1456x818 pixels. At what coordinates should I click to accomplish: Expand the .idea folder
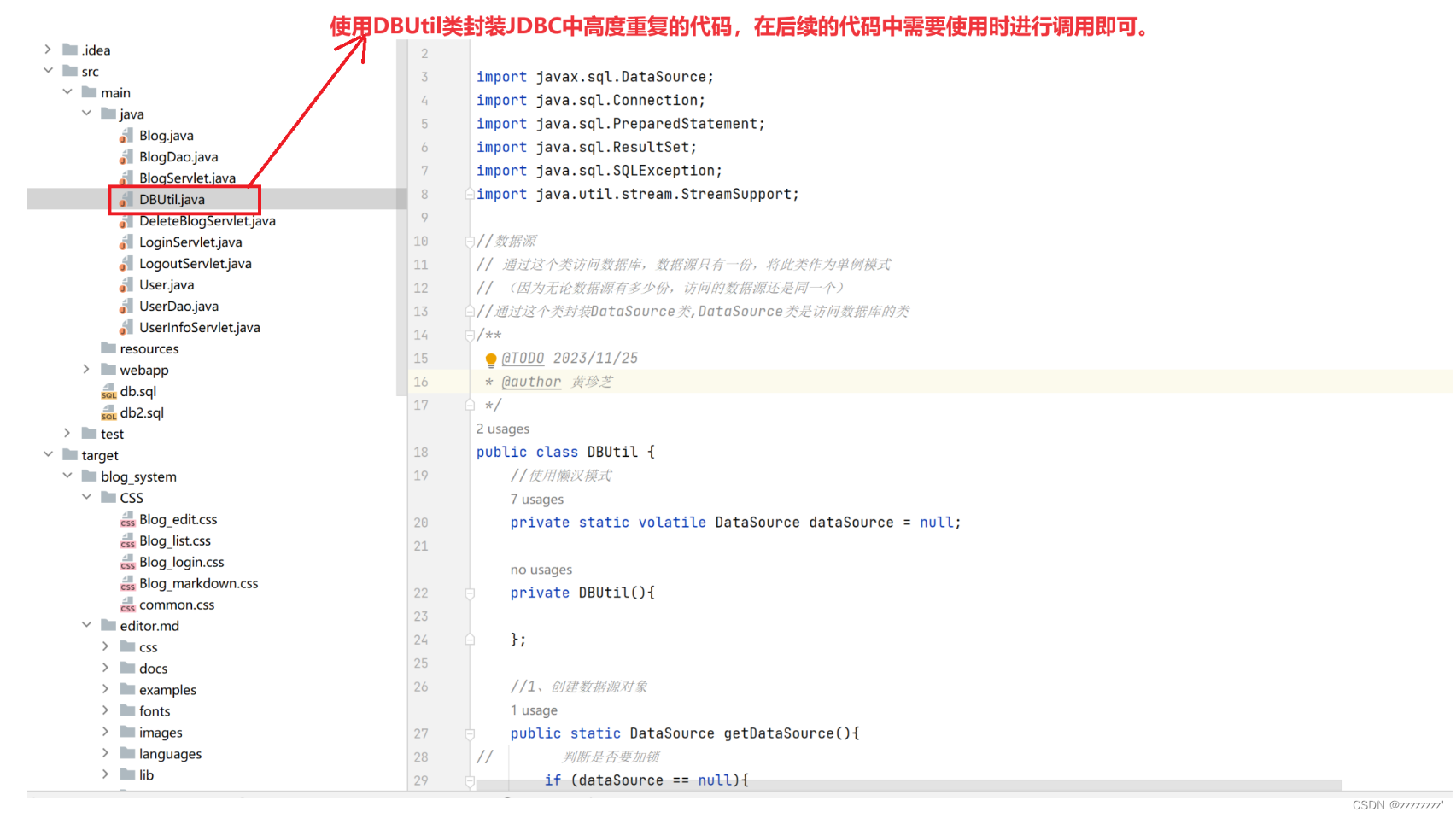[48, 50]
